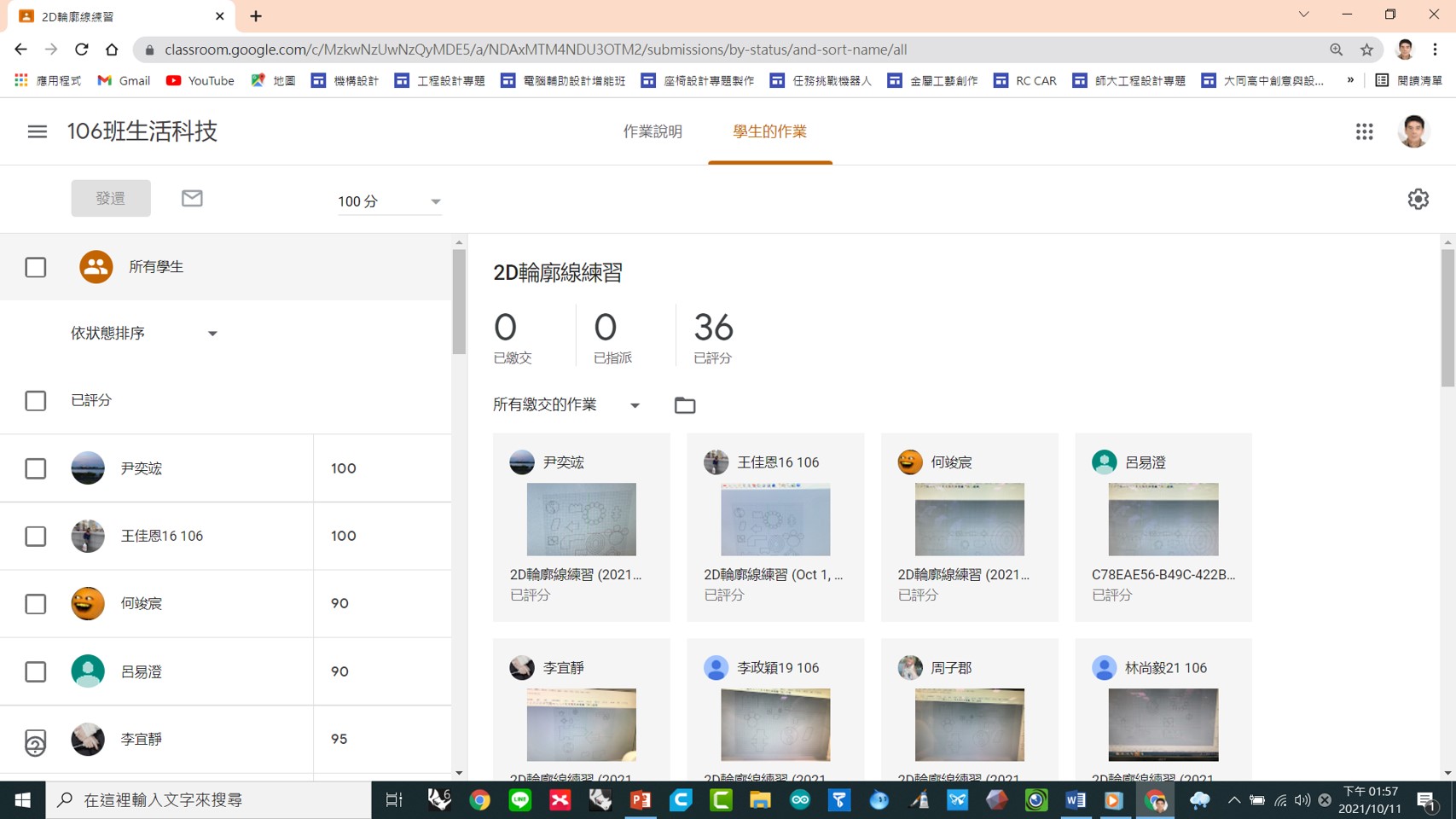Click the email students envelope icon

click(192, 198)
